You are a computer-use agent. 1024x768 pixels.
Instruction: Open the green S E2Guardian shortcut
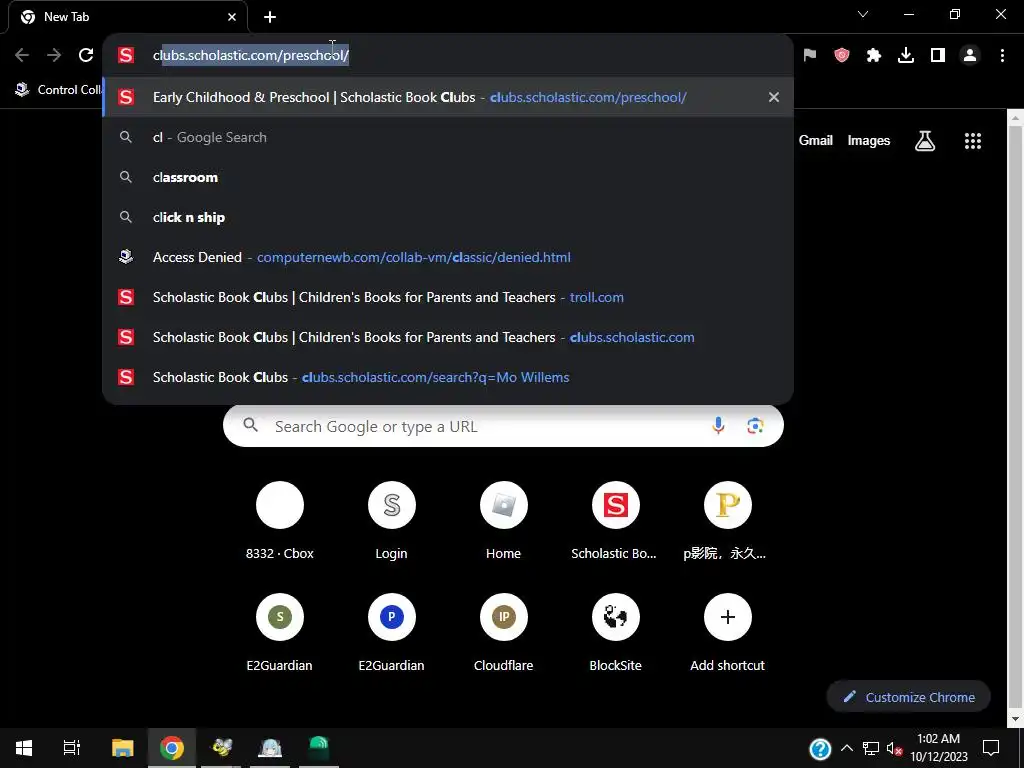[280, 633]
